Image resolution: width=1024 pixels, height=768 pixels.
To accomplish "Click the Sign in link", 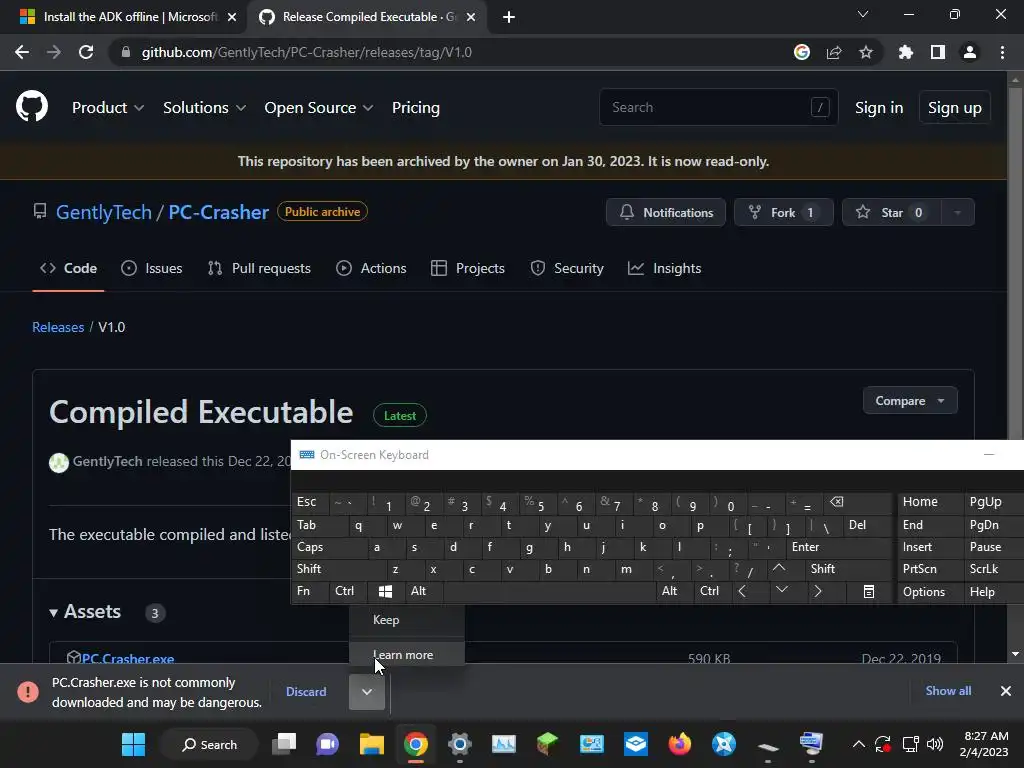I will tap(879, 107).
